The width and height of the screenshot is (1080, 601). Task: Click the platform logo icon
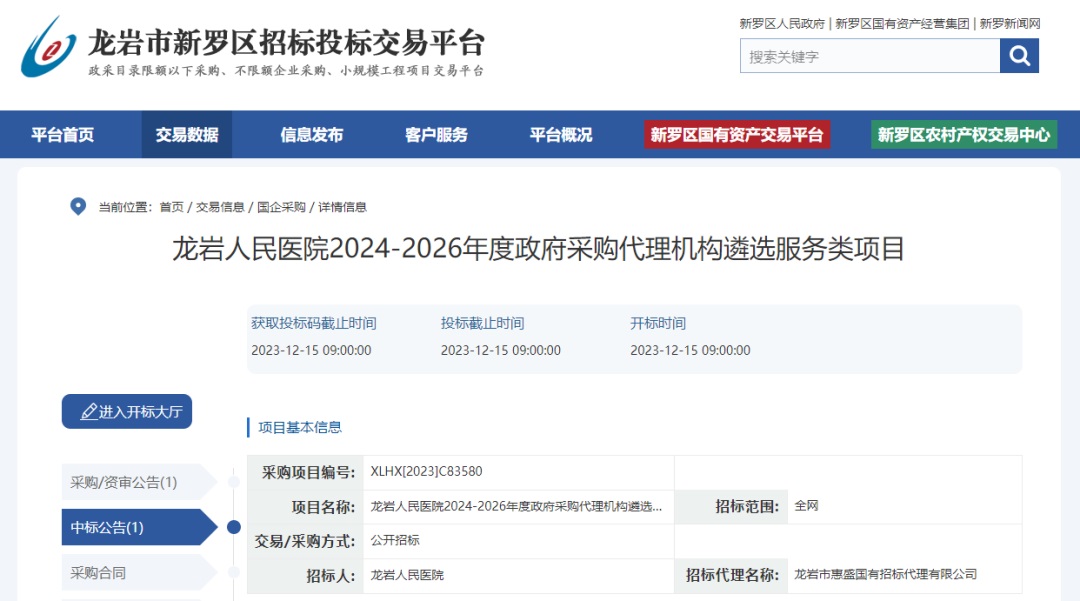tap(48, 47)
